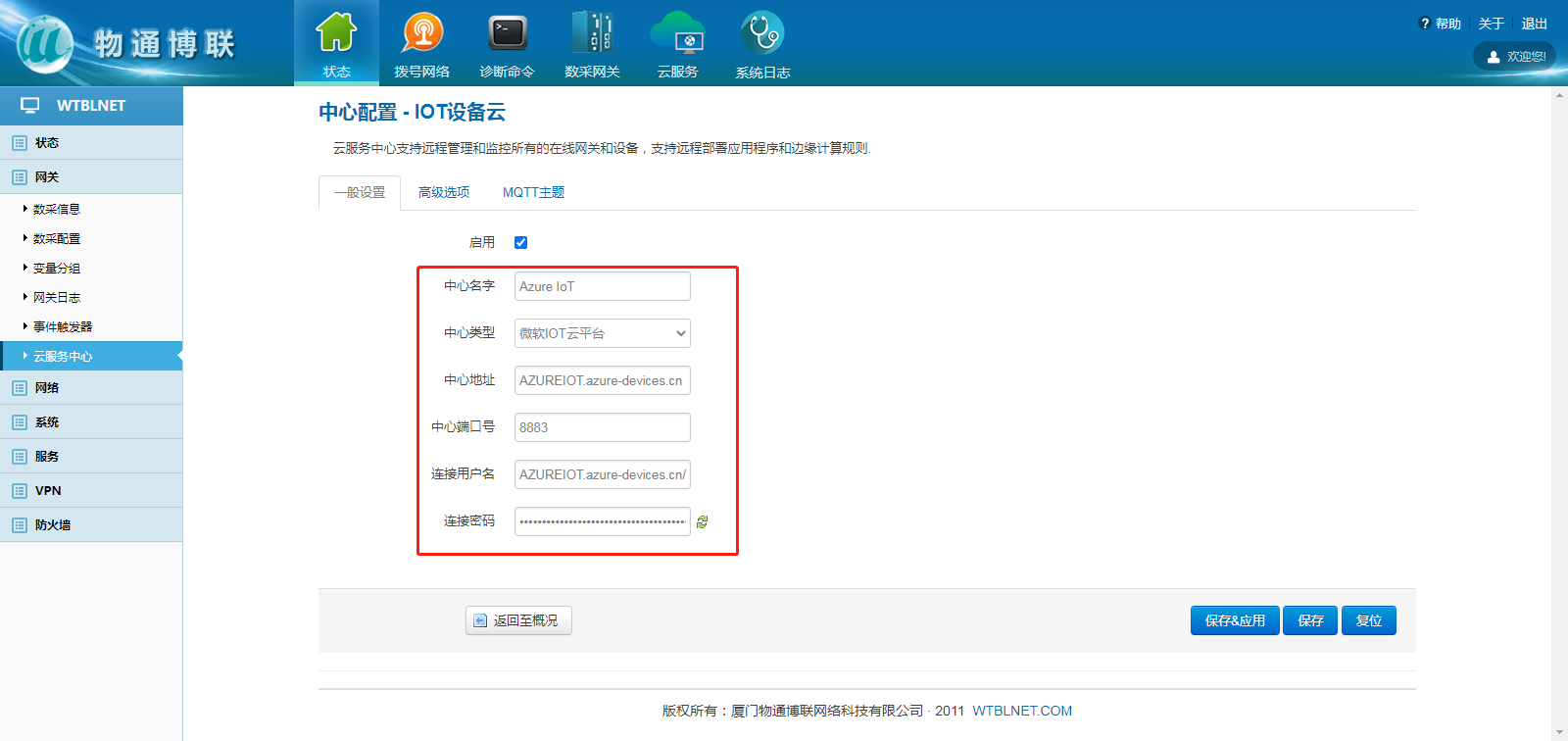Open the 关于 link
Screen dimensions: 1568x741
(x=1491, y=24)
